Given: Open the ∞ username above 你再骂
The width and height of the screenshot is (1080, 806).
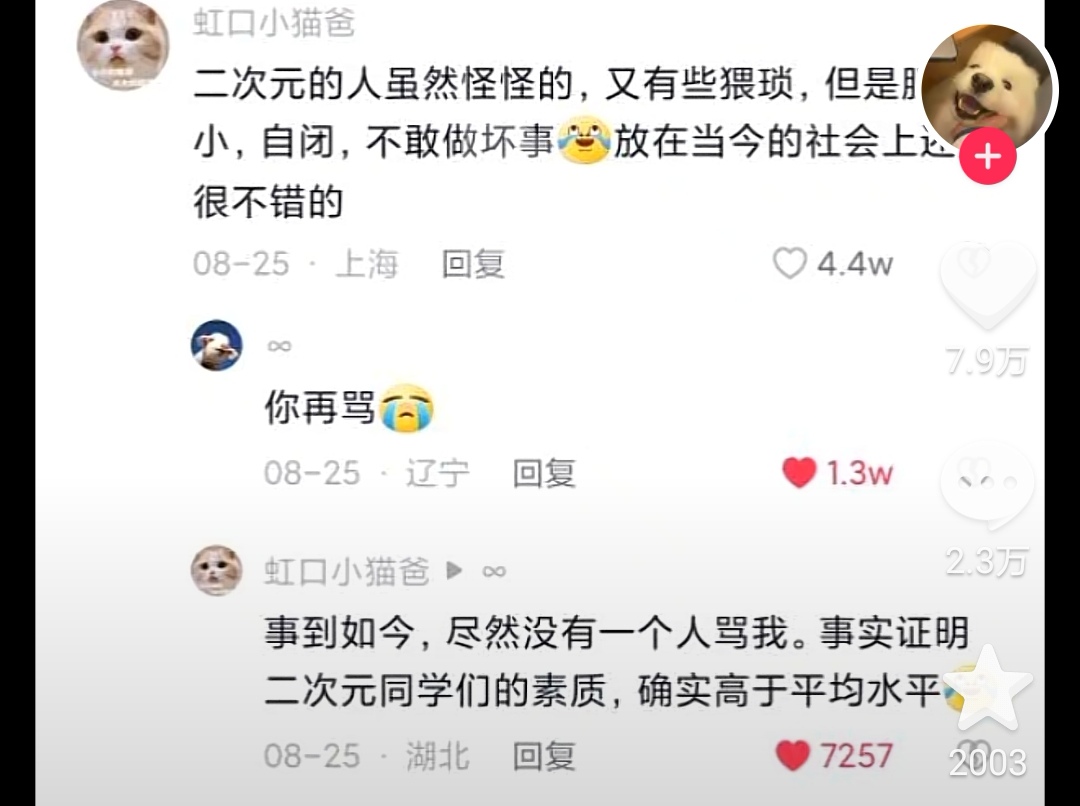Looking at the screenshot, I should (x=279, y=345).
